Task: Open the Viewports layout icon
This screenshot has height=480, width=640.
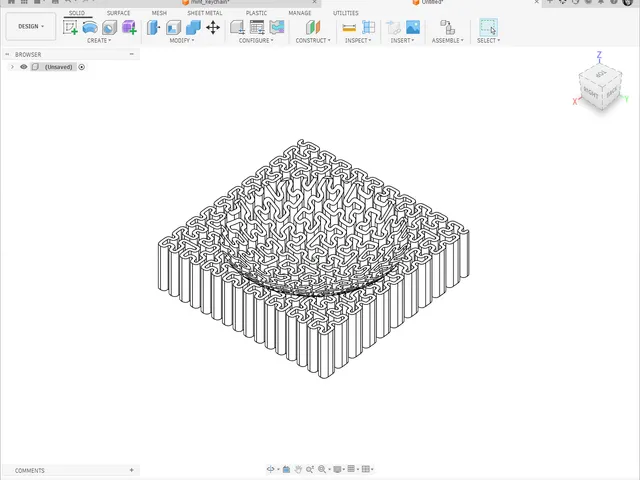Action: [x=366, y=469]
